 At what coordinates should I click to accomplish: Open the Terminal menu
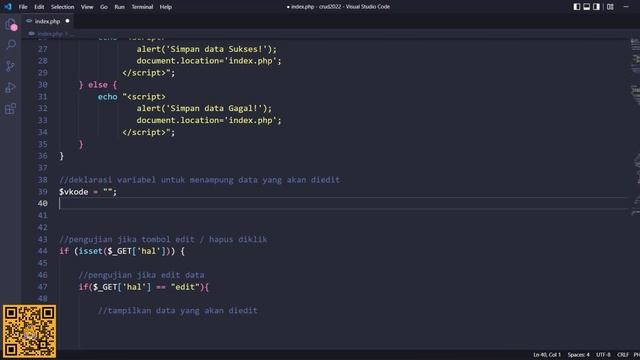142,7
